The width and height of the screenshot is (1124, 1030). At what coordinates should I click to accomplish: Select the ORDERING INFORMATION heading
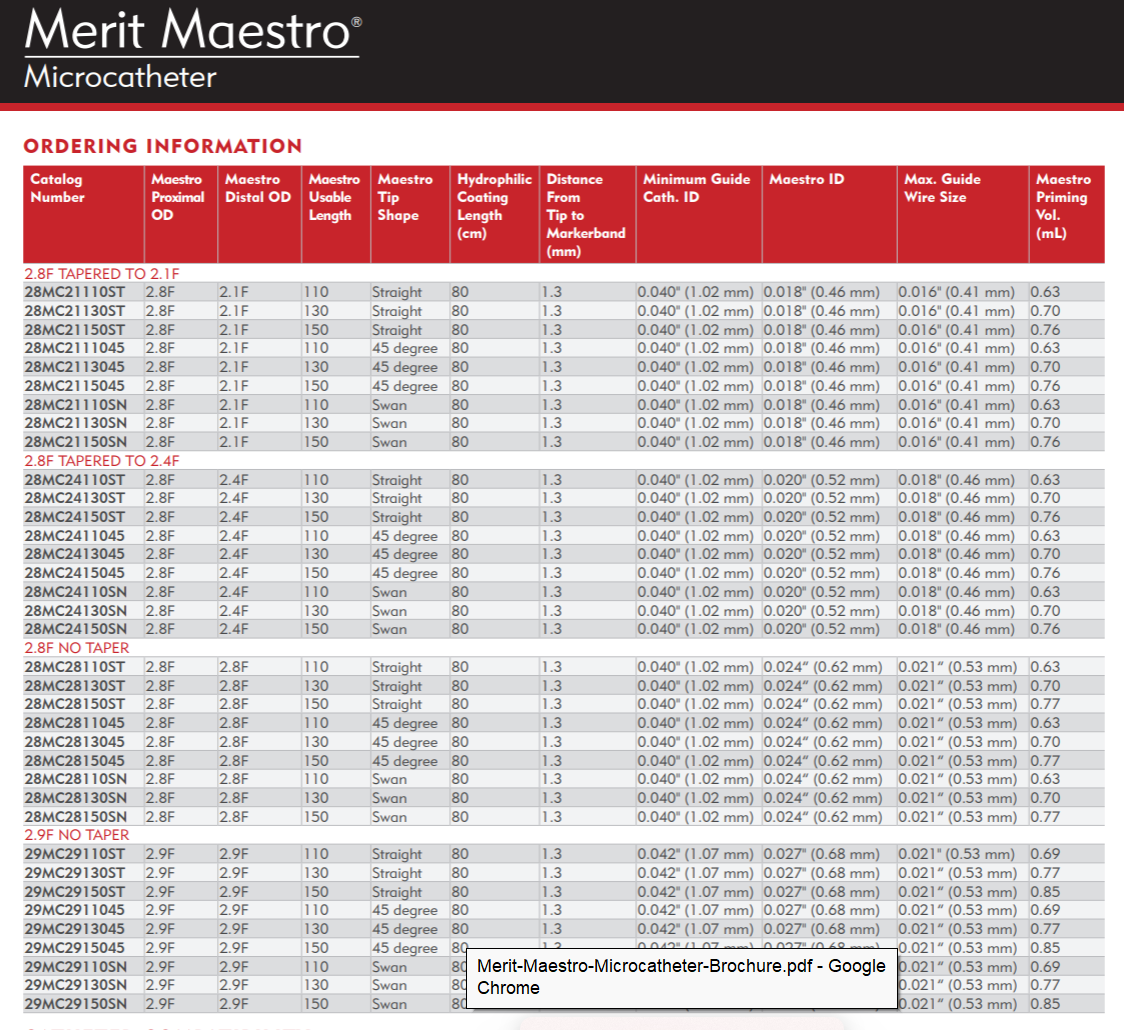coord(162,146)
